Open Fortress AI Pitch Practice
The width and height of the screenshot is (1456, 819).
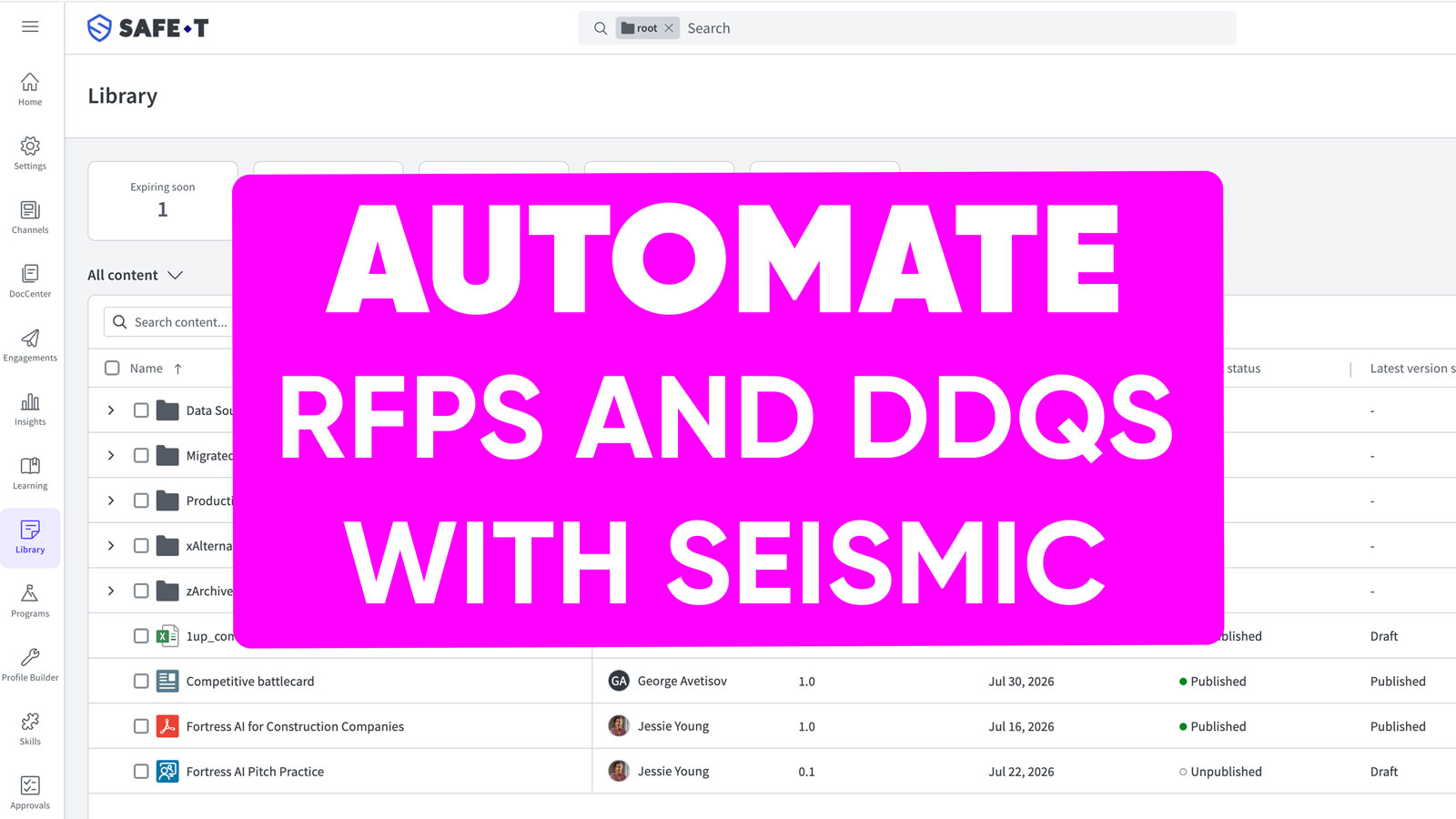coord(255,772)
